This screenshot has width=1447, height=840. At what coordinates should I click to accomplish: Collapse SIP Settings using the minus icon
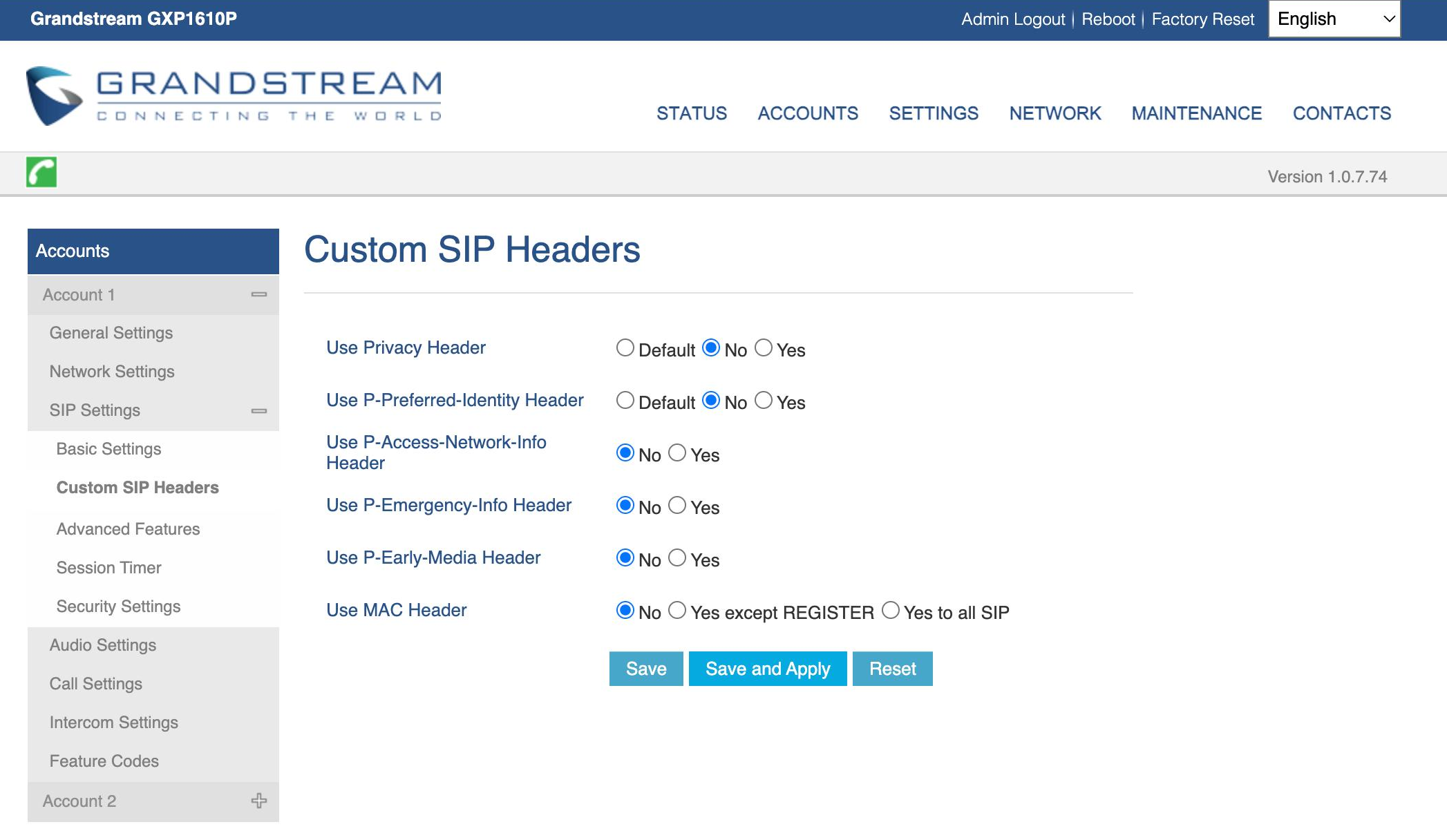tap(259, 411)
